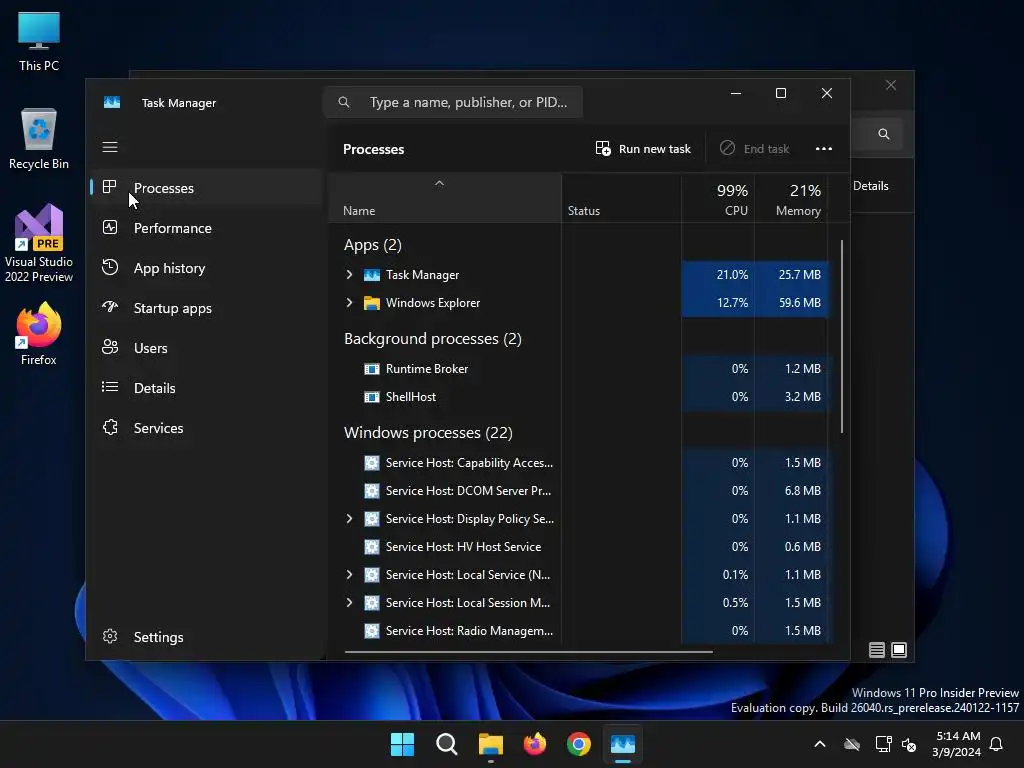The height and width of the screenshot is (768, 1024).
Task: Click the vertical scrollbar of process list
Action: (842, 336)
